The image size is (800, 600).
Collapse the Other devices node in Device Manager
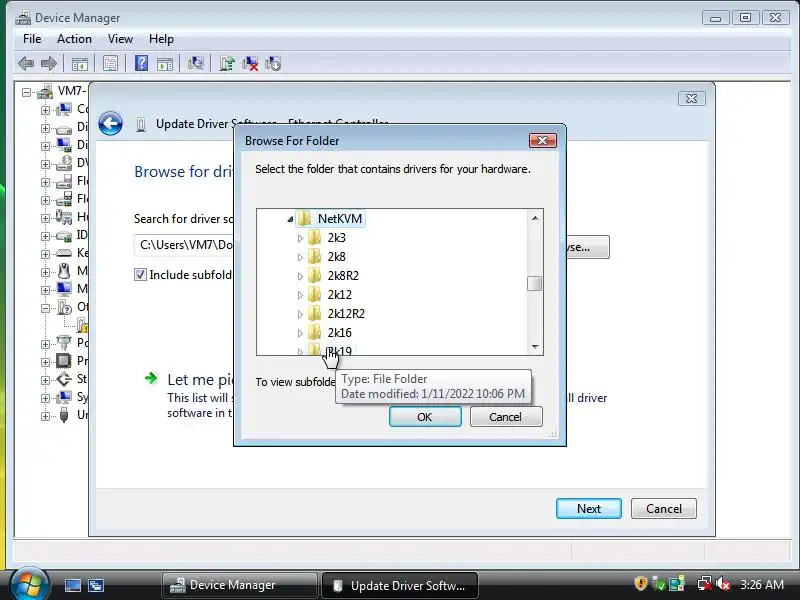[45, 308]
